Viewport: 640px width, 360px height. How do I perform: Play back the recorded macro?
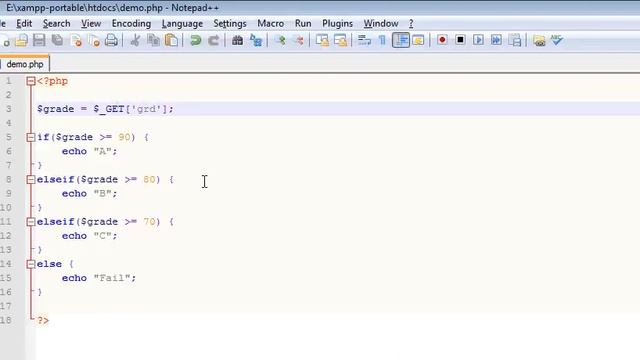click(x=478, y=40)
